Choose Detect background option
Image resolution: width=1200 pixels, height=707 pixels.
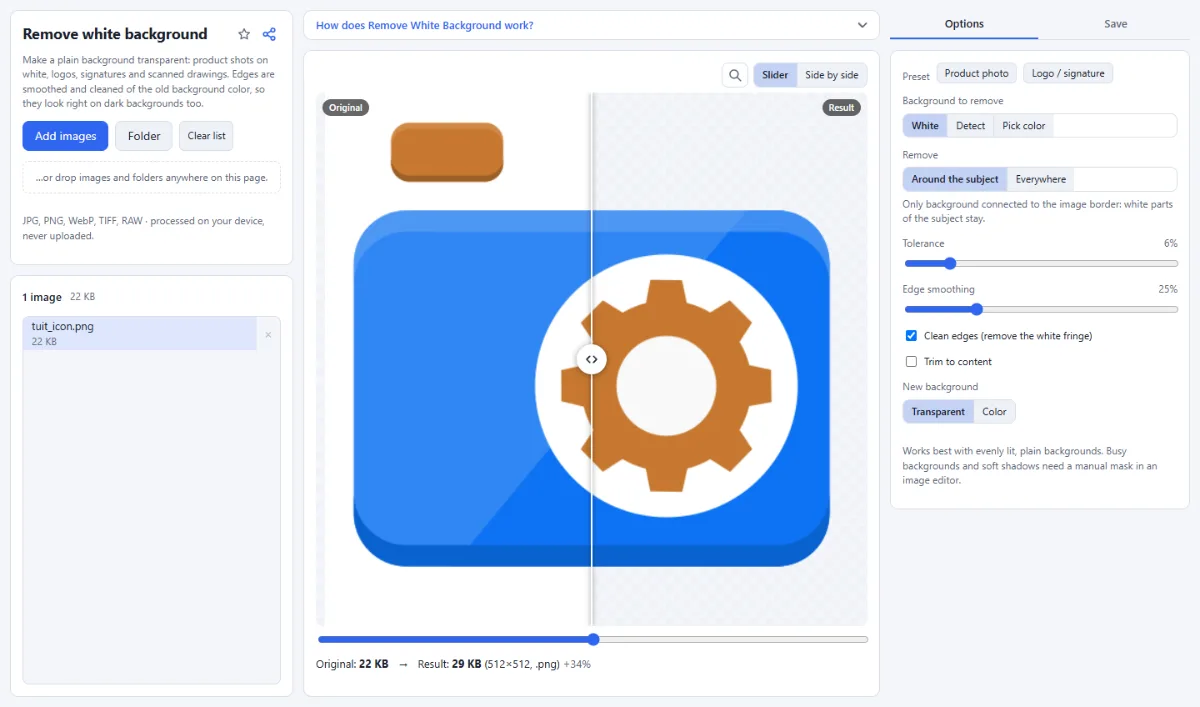tap(970, 126)
